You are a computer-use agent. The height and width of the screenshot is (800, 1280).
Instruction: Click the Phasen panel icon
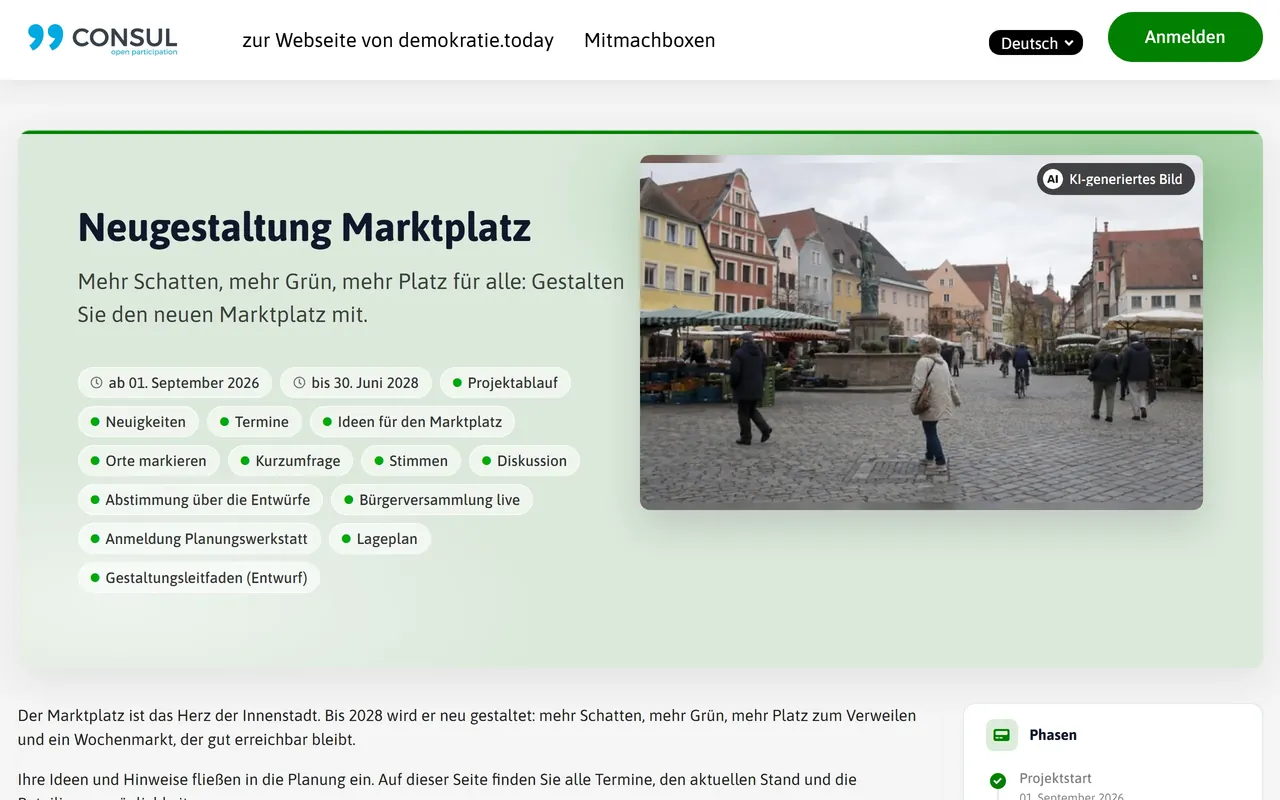pyautogui.click(x=1002, y=735)
